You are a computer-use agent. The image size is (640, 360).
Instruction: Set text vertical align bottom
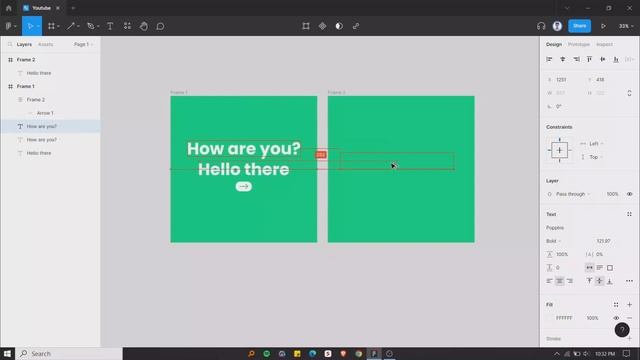610,281
